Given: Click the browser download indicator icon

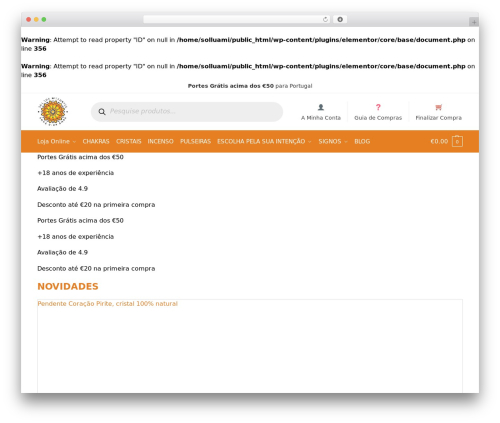Looking at the screenshot, I should tap(340, 19).
